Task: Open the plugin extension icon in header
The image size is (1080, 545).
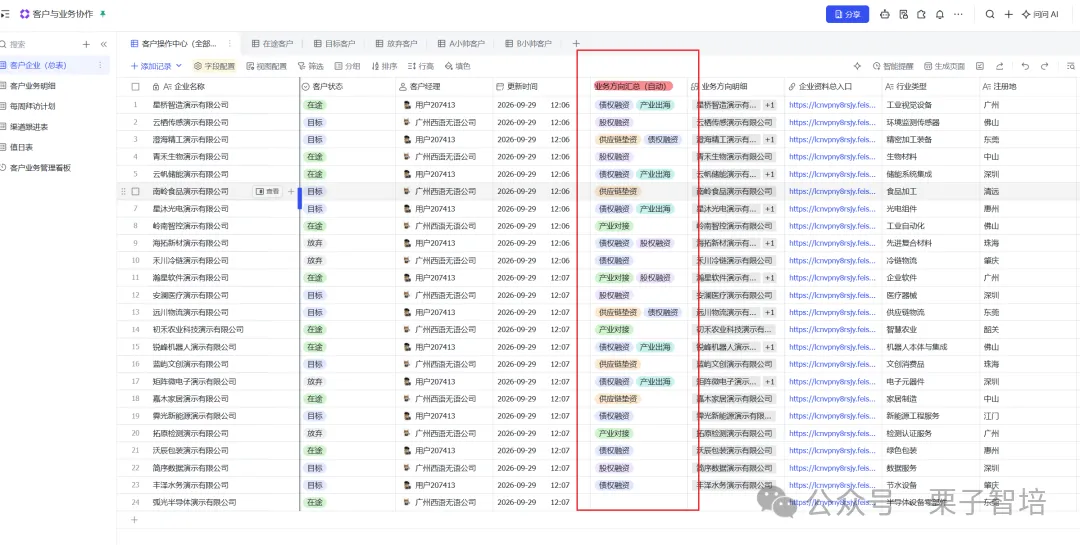Action: (922, 14)
